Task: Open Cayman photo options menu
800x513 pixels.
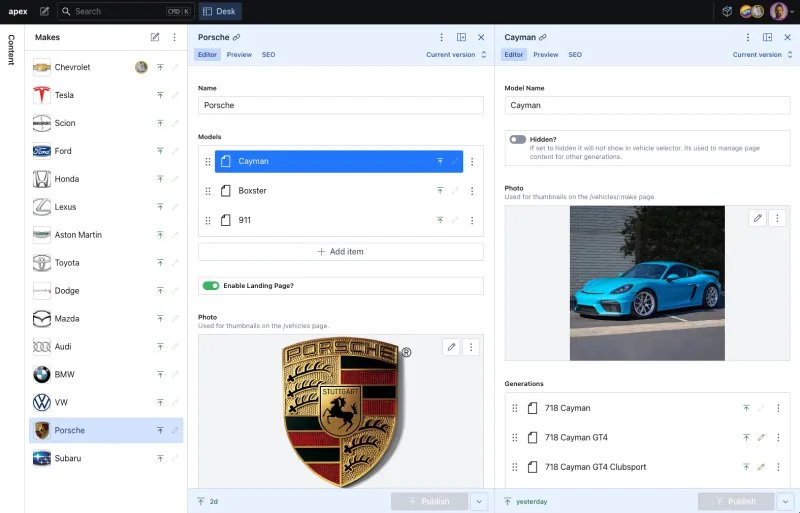Action: click(777, 218)
